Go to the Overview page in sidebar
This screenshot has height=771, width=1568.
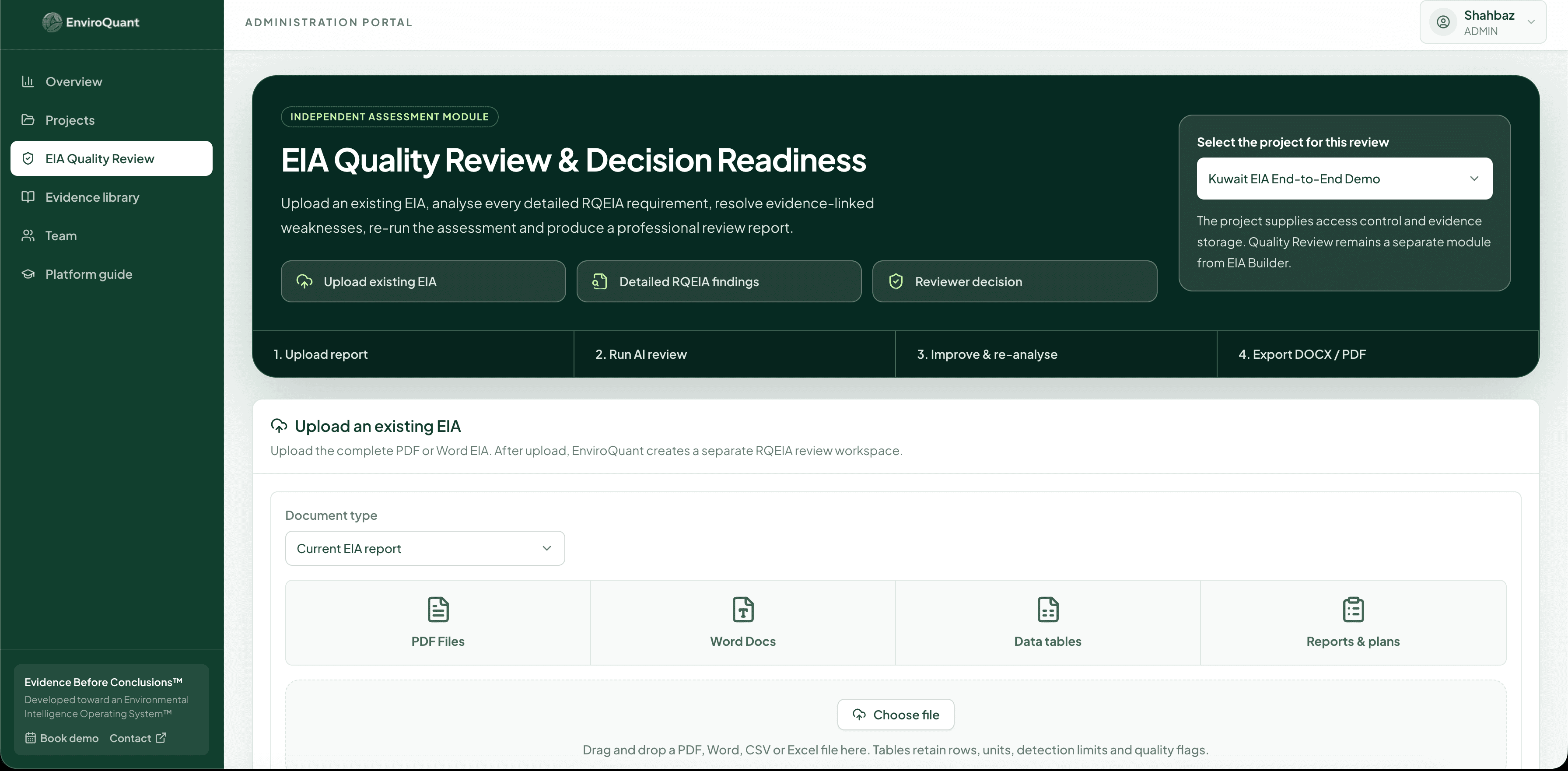coord(112,81)
